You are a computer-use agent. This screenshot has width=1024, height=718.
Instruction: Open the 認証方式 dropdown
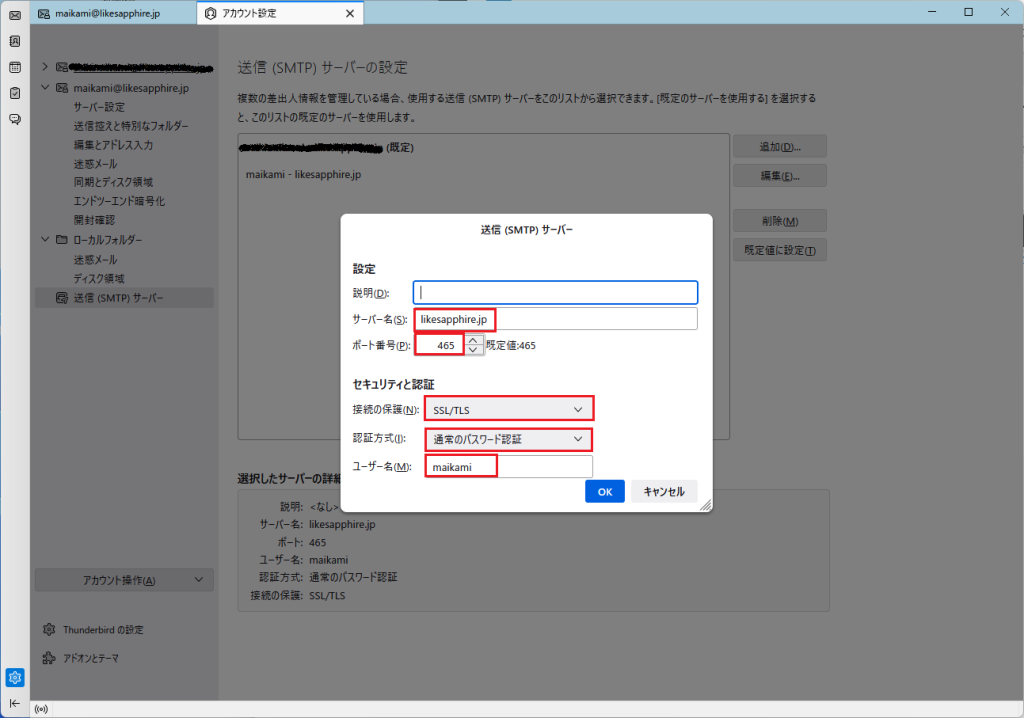[x=509, y=439]
